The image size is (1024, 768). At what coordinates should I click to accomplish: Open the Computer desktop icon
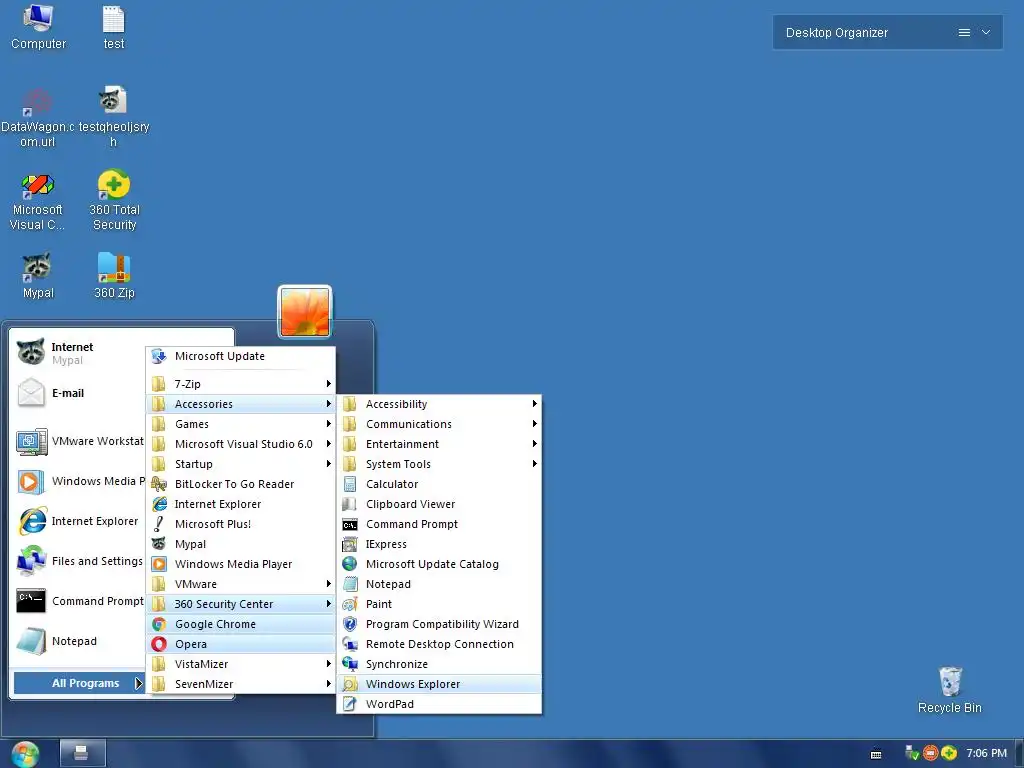(x=38, y=27)
